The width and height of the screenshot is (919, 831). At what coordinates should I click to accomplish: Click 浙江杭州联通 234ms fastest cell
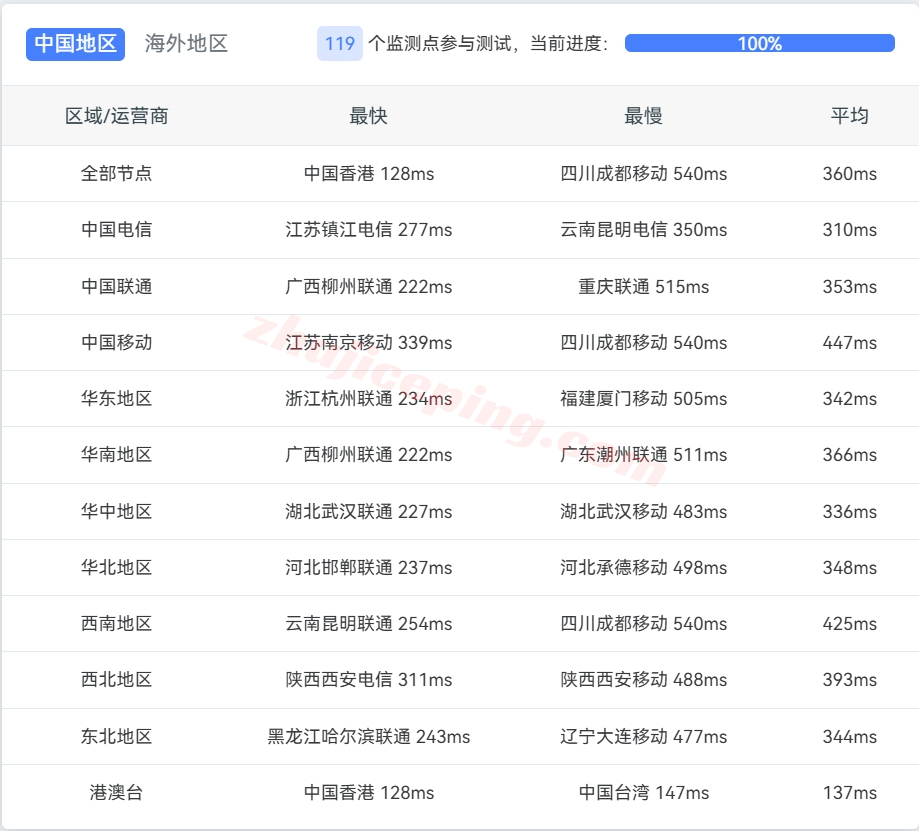pos(369,399)
